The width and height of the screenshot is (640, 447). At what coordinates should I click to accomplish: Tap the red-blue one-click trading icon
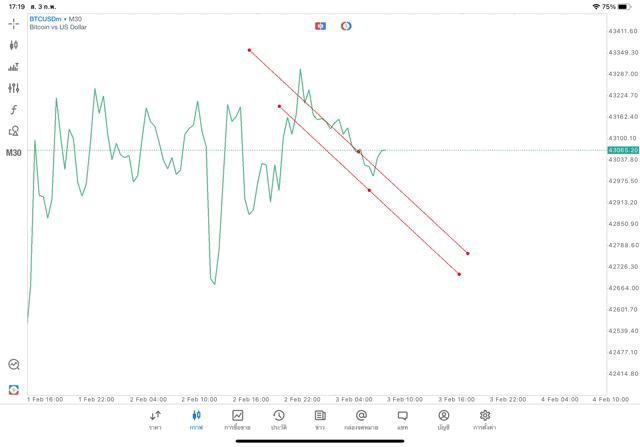[320, 26]
